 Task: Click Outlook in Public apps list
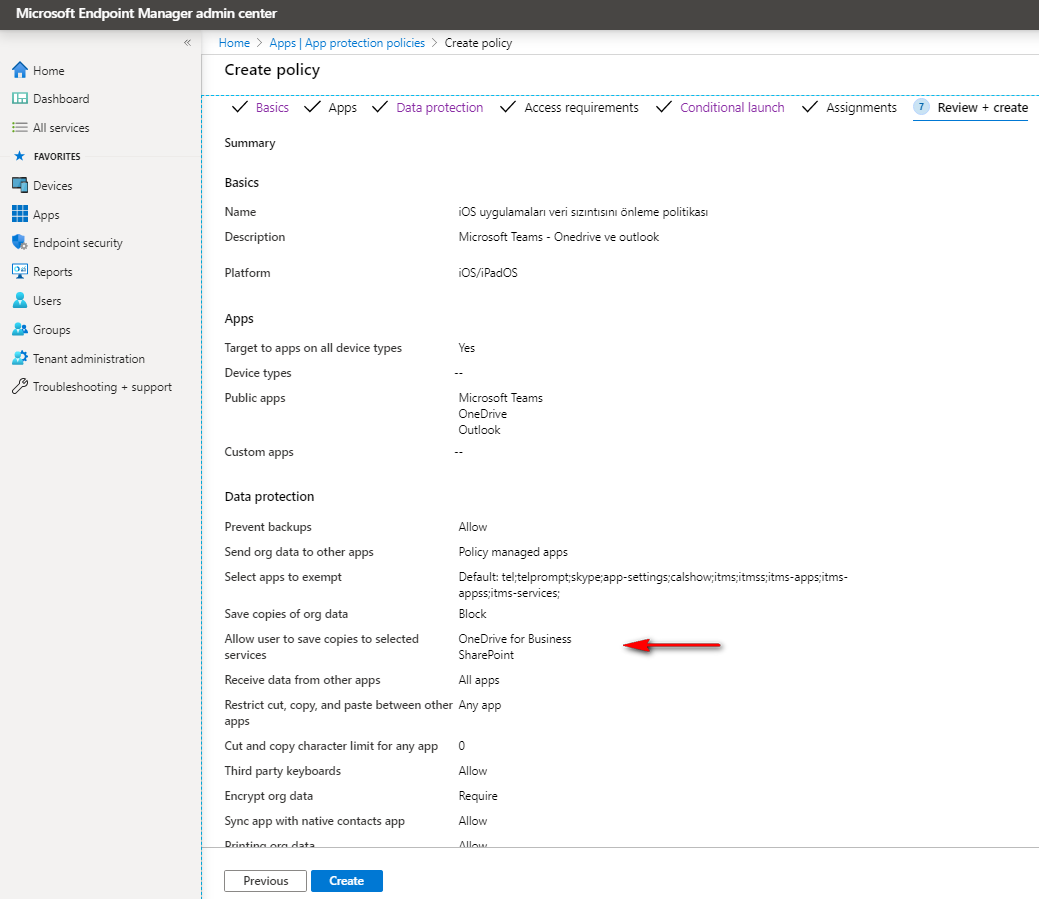tap(479, 429)
